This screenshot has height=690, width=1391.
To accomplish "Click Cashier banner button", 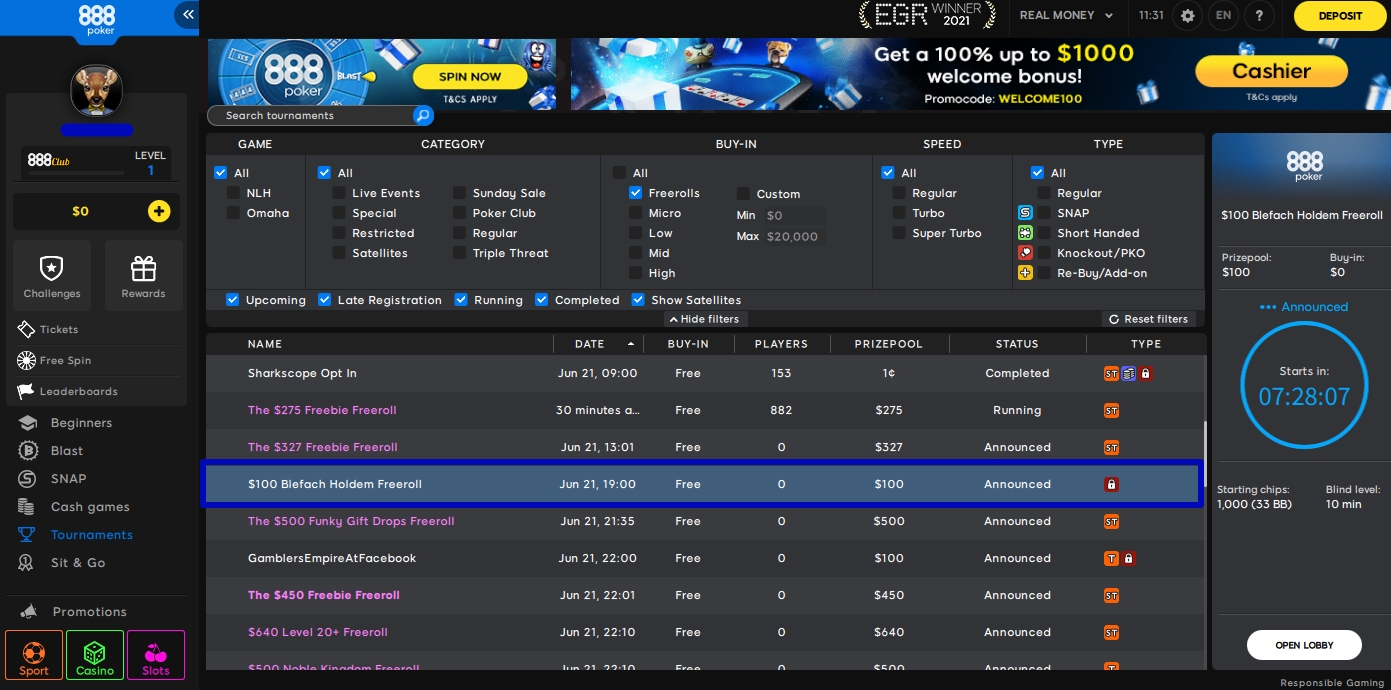I will pos(1271,71).
